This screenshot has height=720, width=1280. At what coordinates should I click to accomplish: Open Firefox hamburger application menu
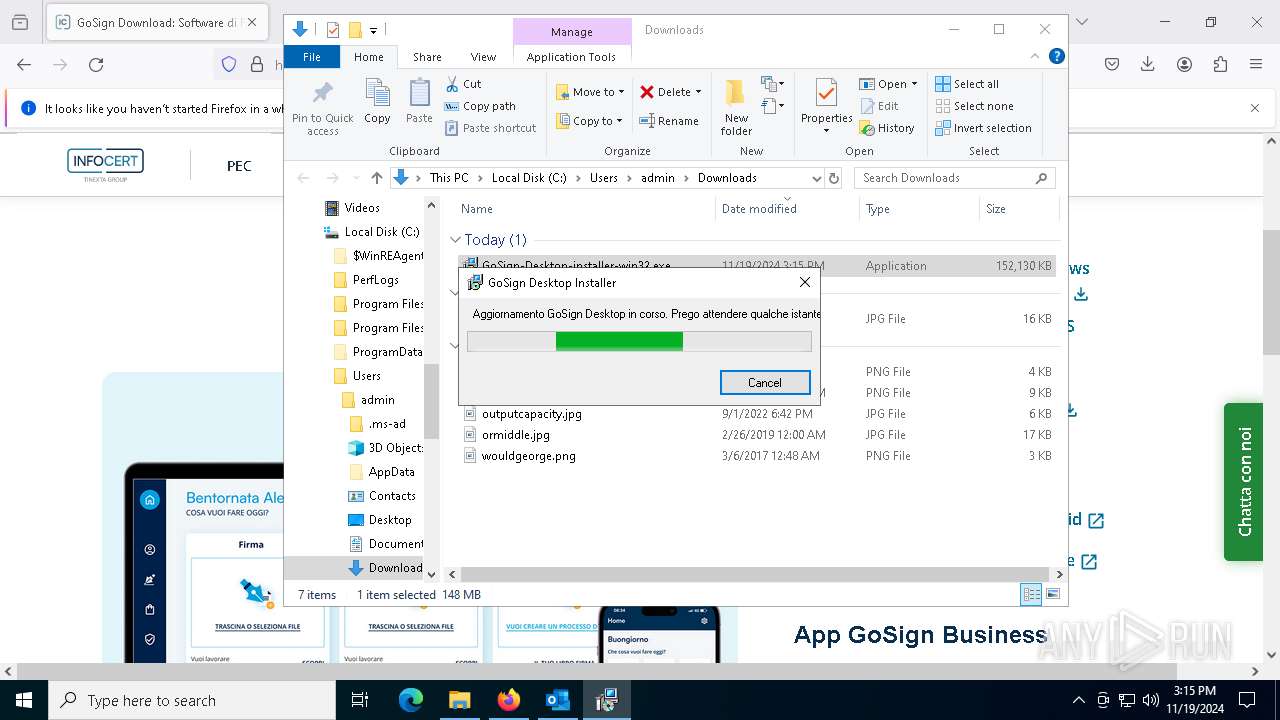click(x=1255, y=64)
